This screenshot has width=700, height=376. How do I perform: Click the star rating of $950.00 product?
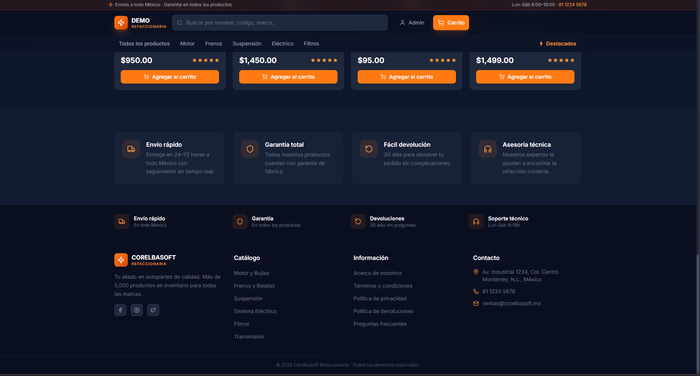click(x=206, y=60)
